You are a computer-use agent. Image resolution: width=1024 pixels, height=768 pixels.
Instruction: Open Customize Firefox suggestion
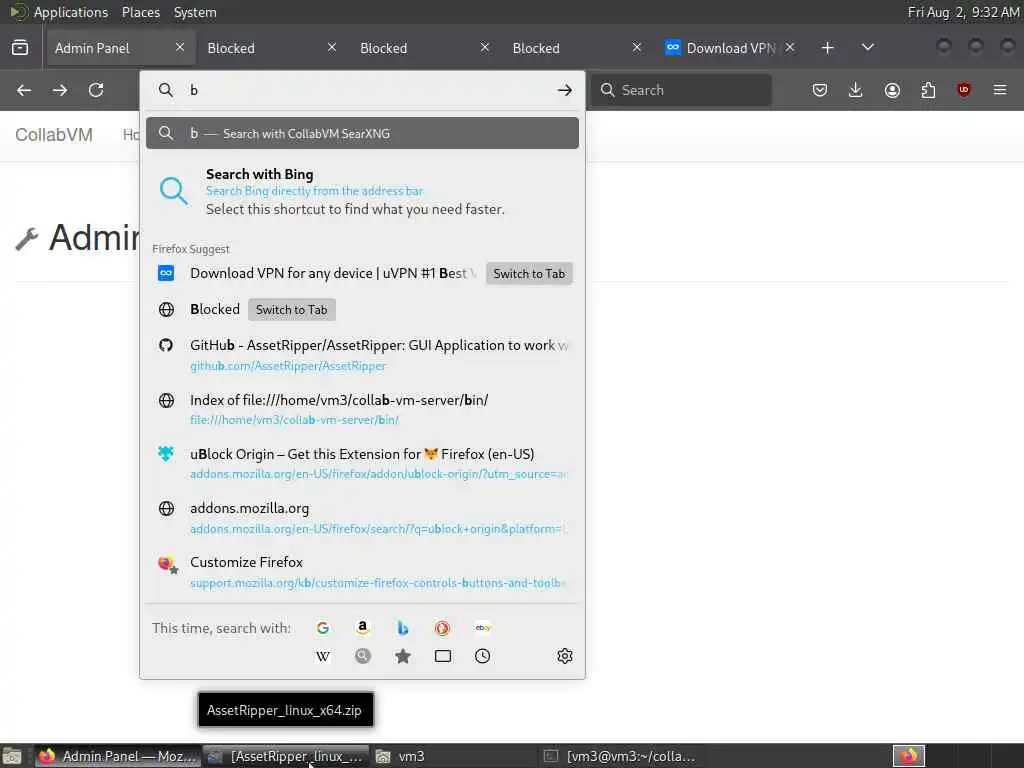(x=362, y=571)
